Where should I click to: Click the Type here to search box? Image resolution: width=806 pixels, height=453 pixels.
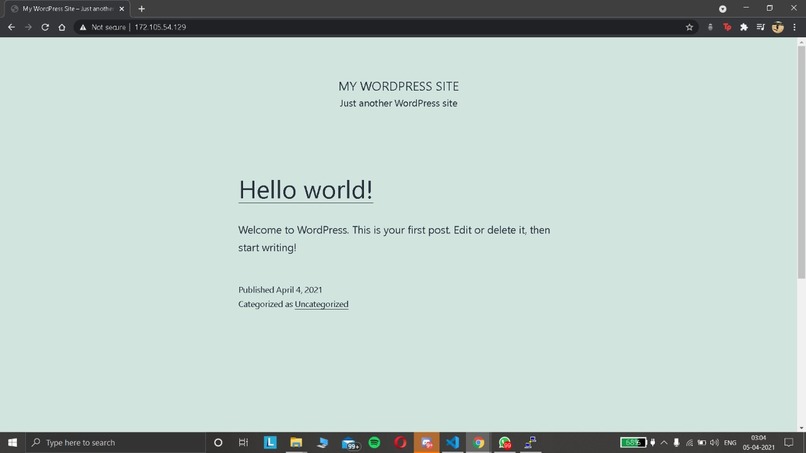(x=116, y=443)
